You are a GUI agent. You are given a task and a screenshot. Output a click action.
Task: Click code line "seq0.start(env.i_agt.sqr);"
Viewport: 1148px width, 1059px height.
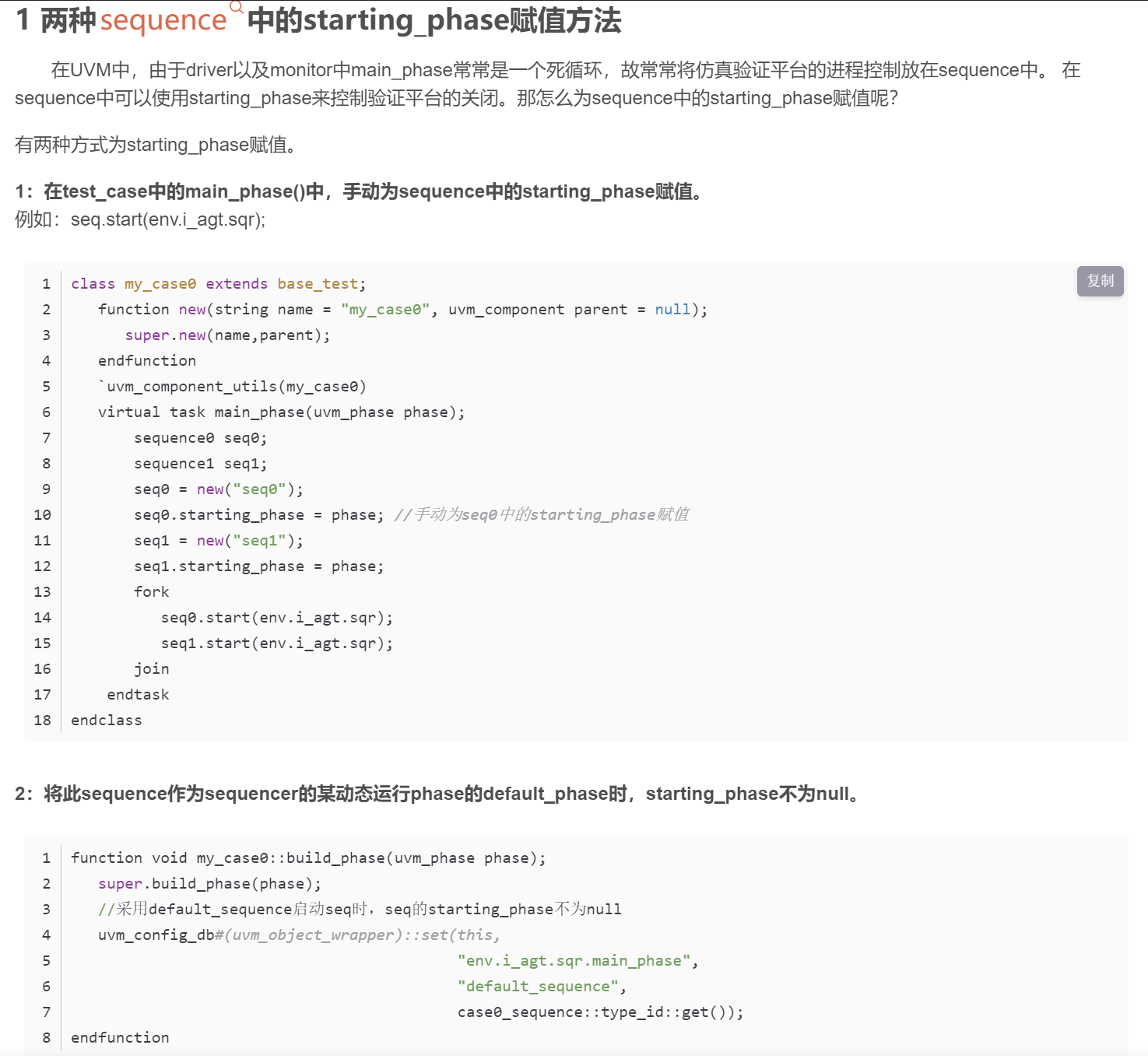pyautogui.click(x=277, y=618)
